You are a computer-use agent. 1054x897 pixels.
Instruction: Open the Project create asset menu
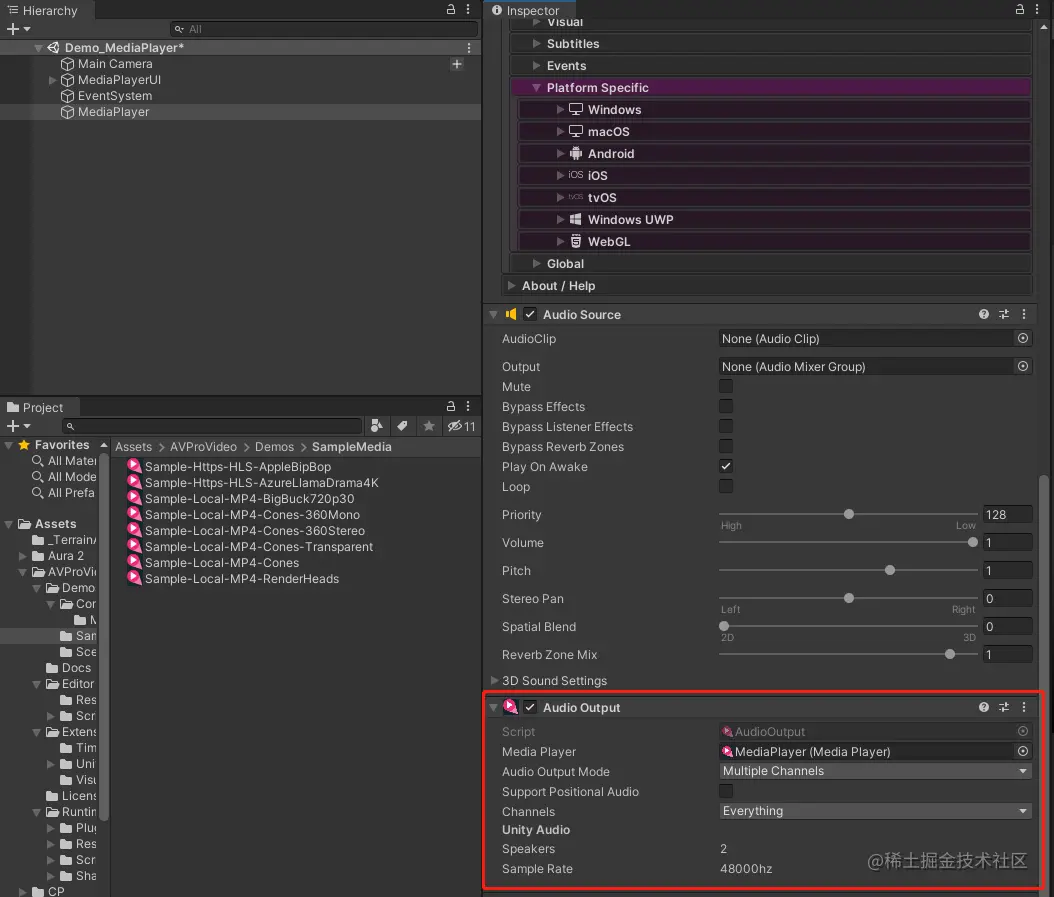18,426
